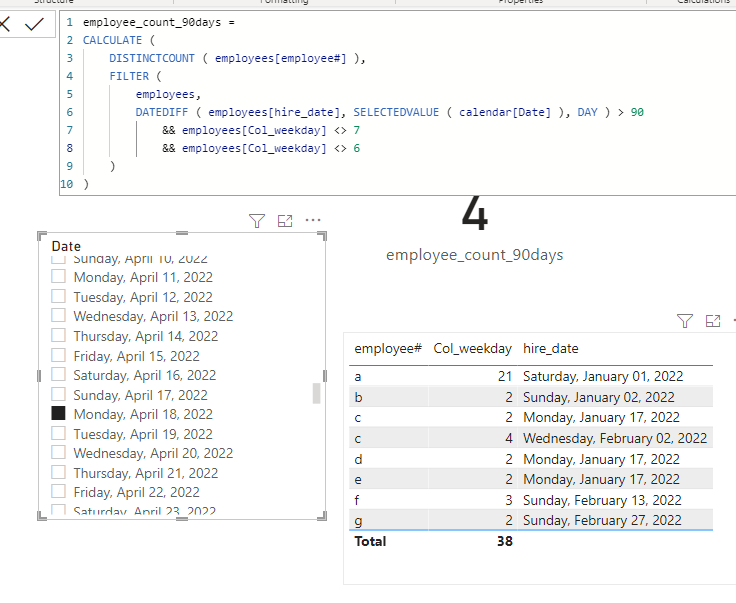736x603 pixels.
Task: Sort by hire_date column header
Action: coord(551,349)
